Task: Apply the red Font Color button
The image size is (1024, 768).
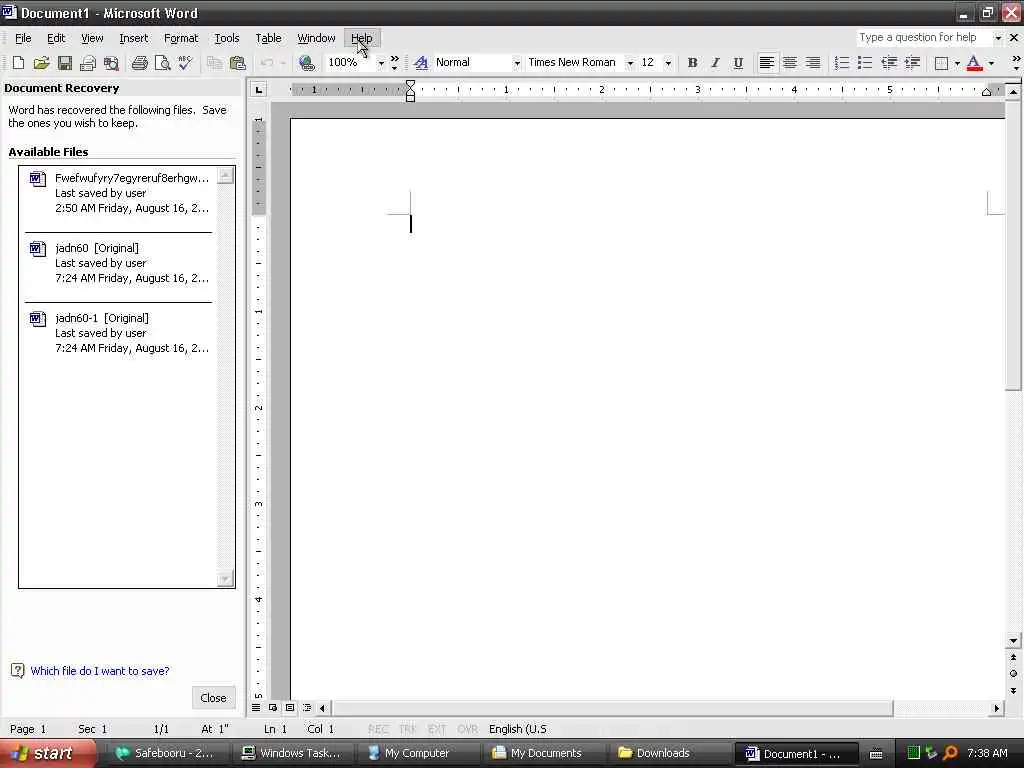Action: pos(974,63)
